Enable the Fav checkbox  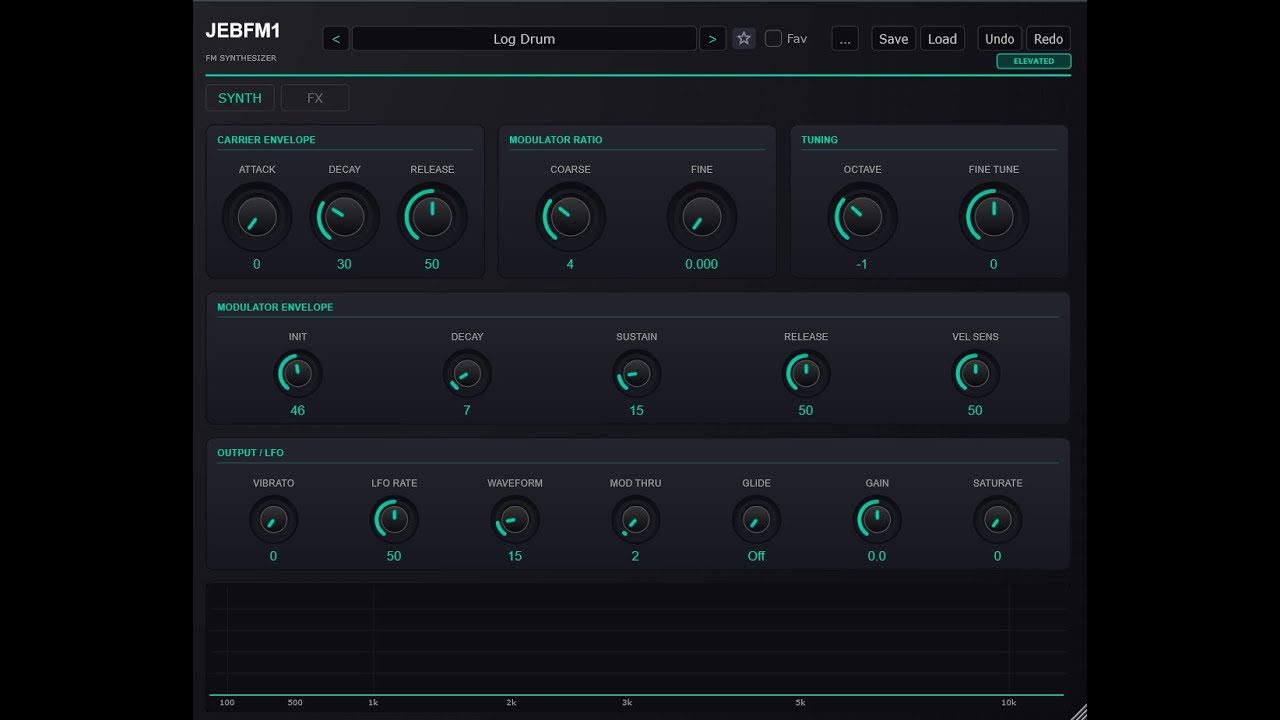pyautogui.click(x=773, y=39)
